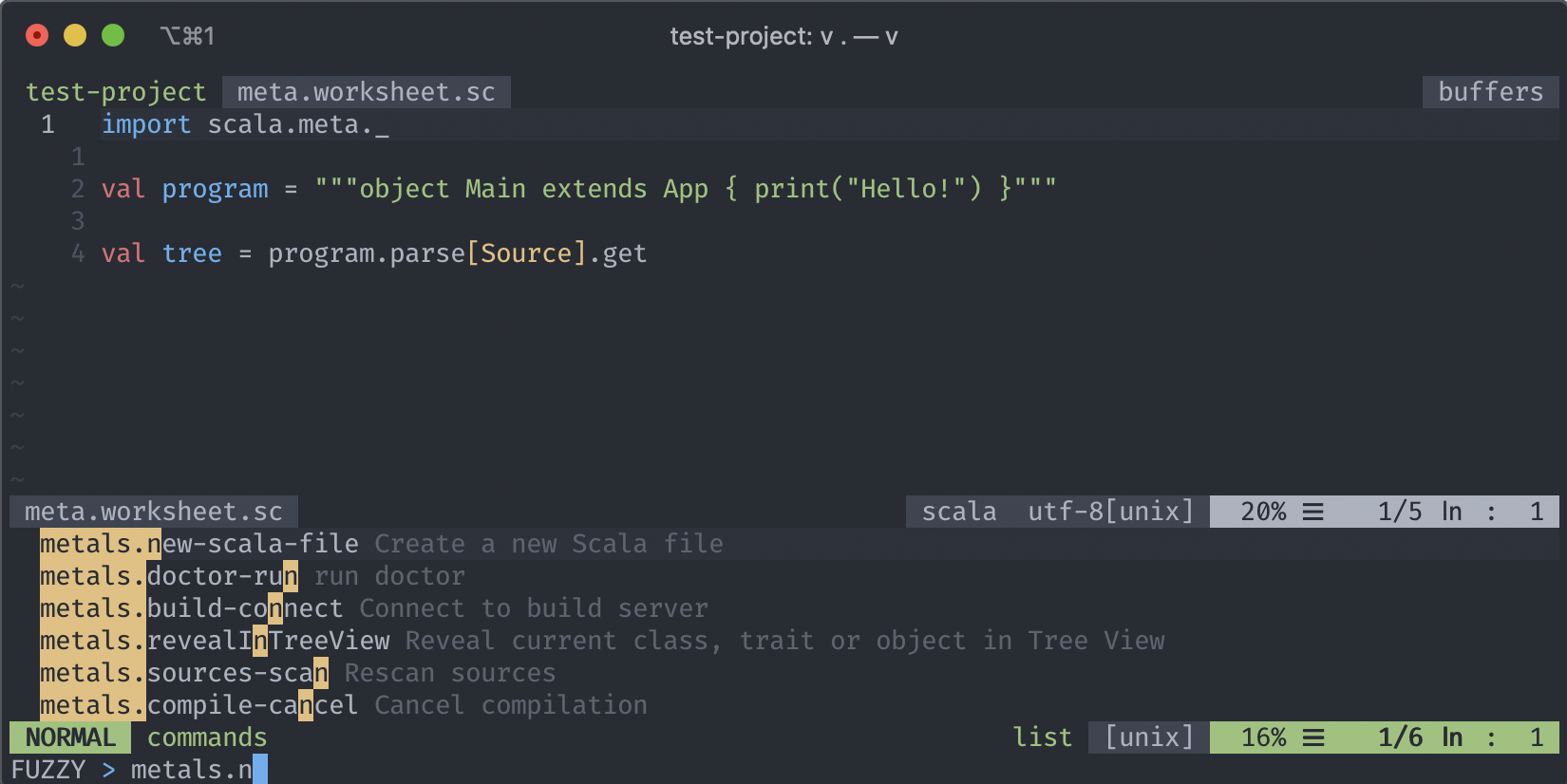Click the word program in val declaration
This screenshot has height=784, width=1567.
pos(215,189)
